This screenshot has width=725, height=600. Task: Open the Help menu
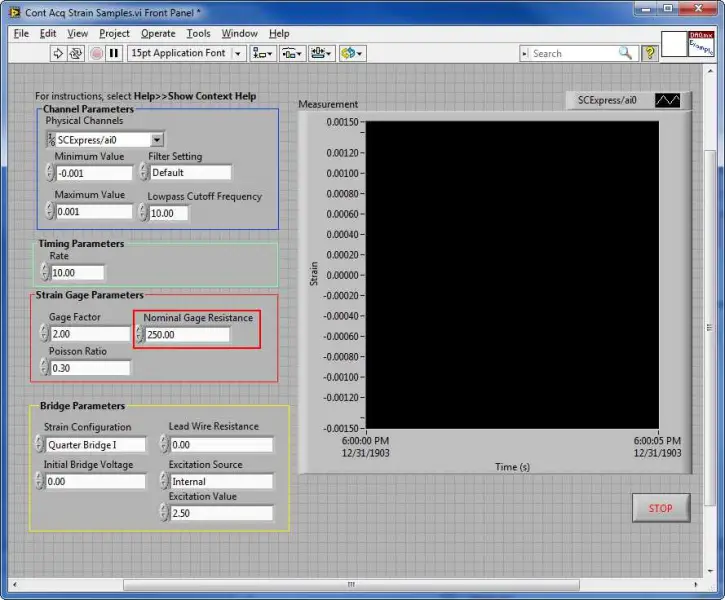point(279,34)
